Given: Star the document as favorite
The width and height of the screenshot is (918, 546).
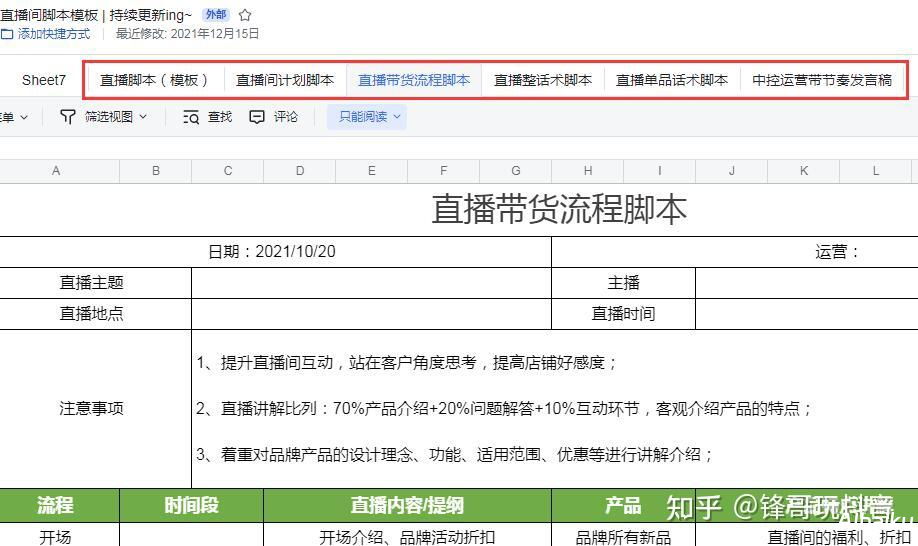Looking at the screenshot, I should 245,15.
